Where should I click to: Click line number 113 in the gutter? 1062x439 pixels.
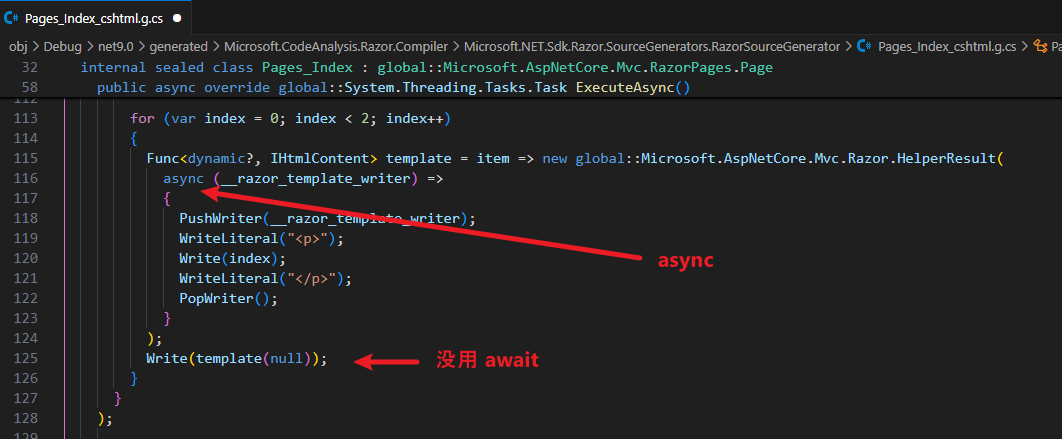click(x=26, y=119)
